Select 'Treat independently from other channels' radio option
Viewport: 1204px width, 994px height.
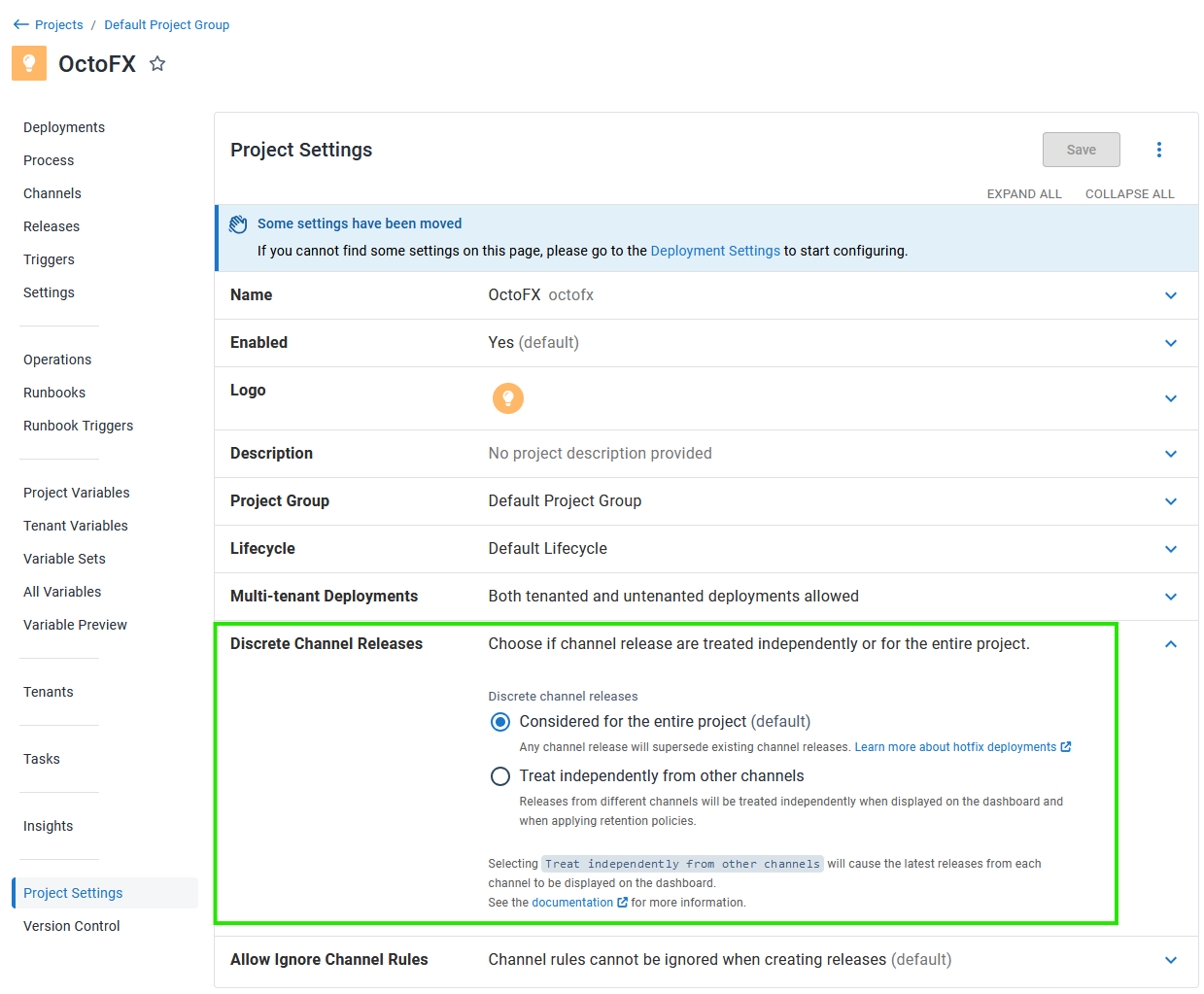500,776
